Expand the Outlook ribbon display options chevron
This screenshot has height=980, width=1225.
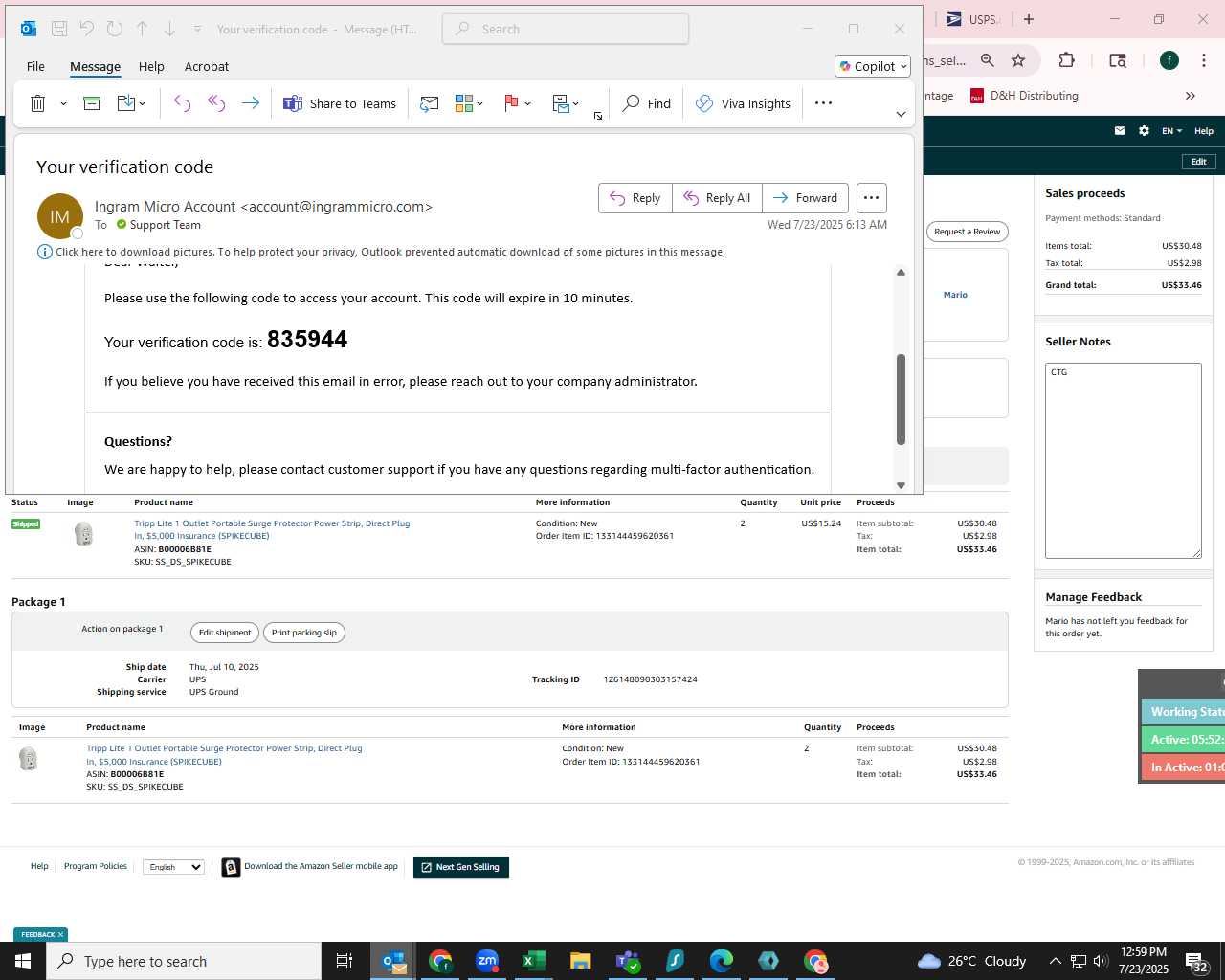click(x=901, y=114)
